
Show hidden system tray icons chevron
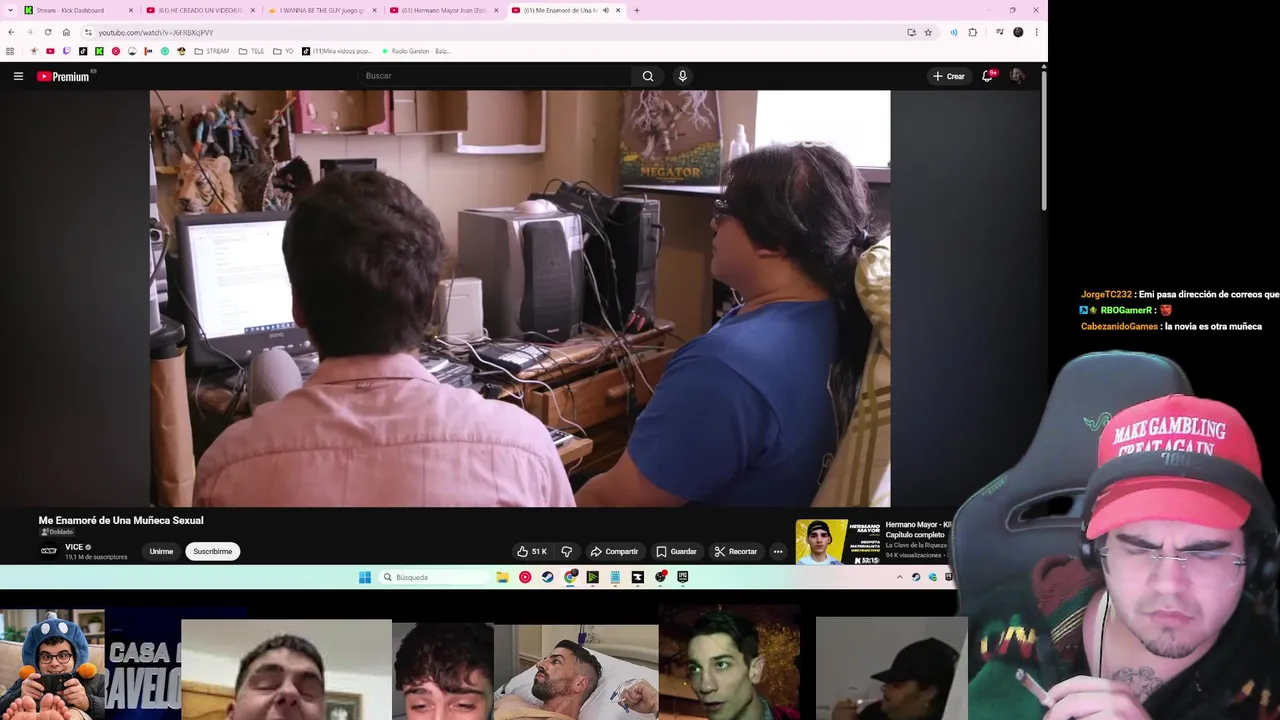pyautogui.click(x=899, y=577)
